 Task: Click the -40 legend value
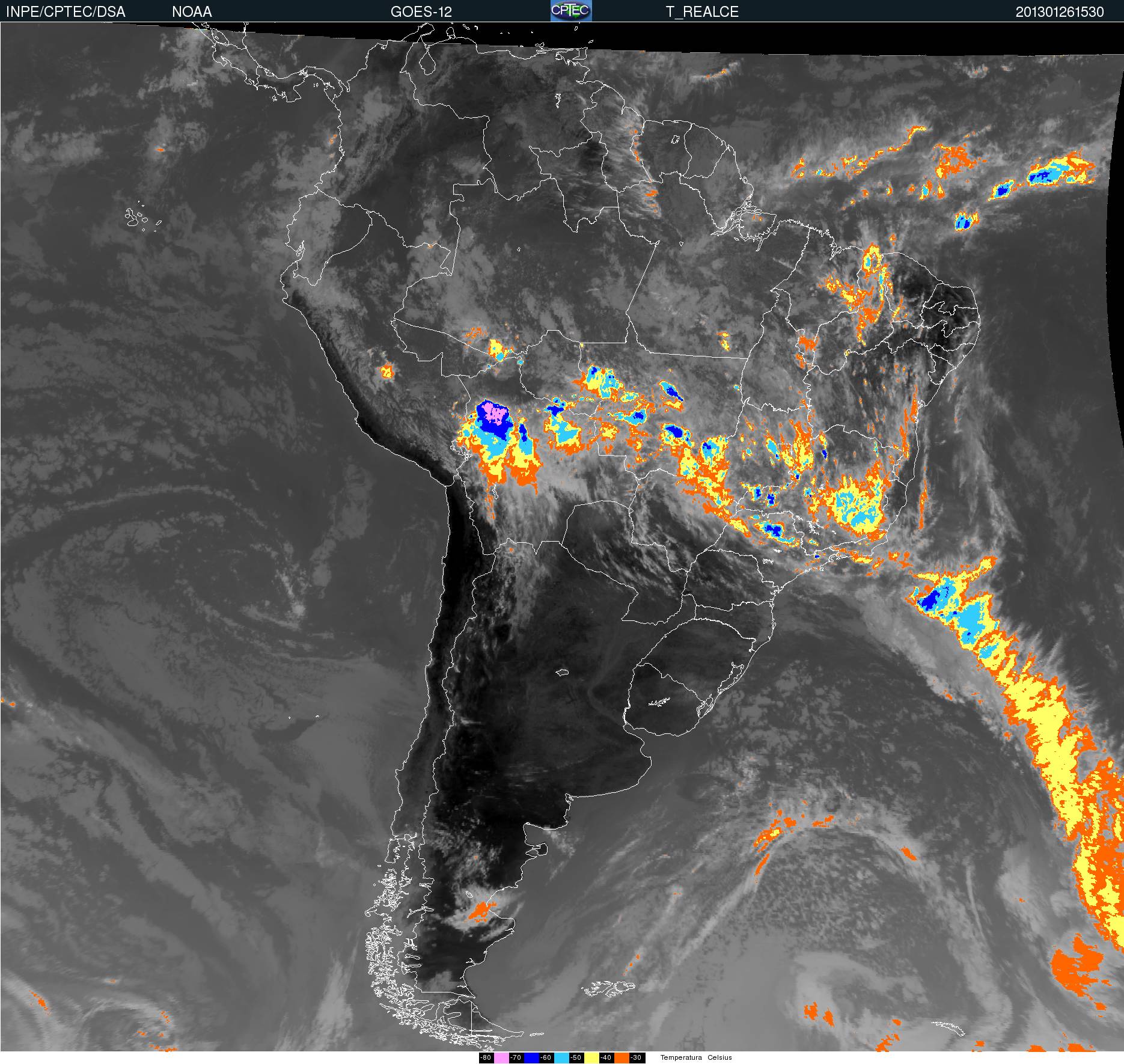[606, 1058]
